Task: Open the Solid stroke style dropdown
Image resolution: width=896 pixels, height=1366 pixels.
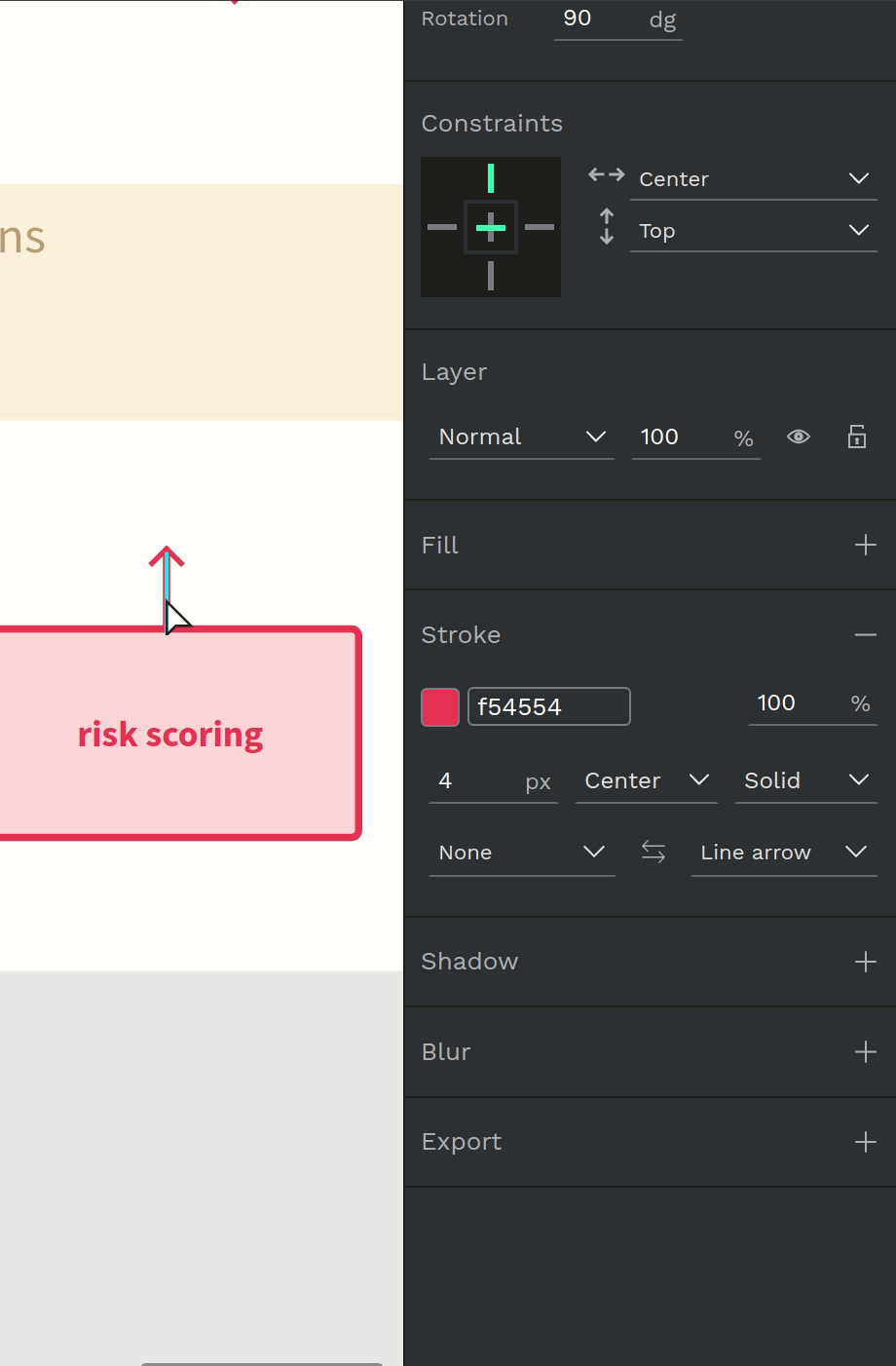Action: coord(805,781)
